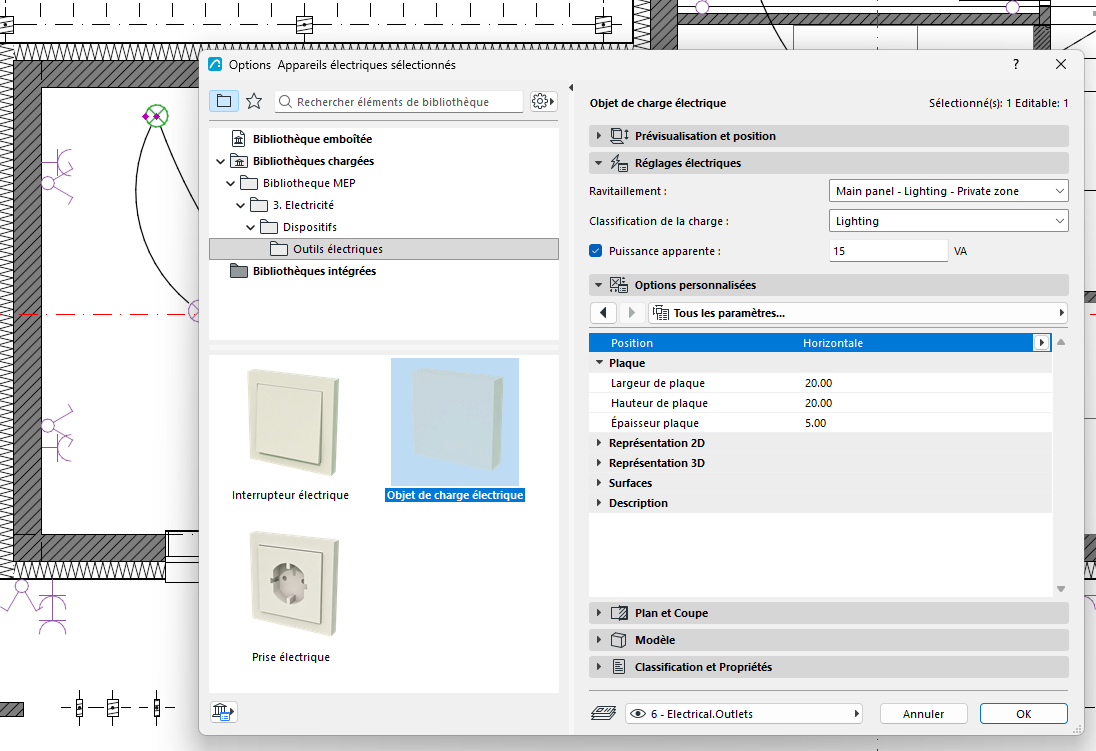Image resolution: width=1096 pixels, height=751 pixels.
Task: Select Bibliothèques intégrées in the tree
Action: coord(314,271)
